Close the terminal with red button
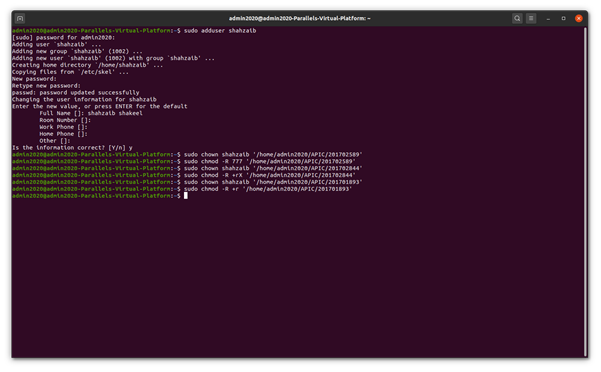Screen dimensions: 601x372 579,18
